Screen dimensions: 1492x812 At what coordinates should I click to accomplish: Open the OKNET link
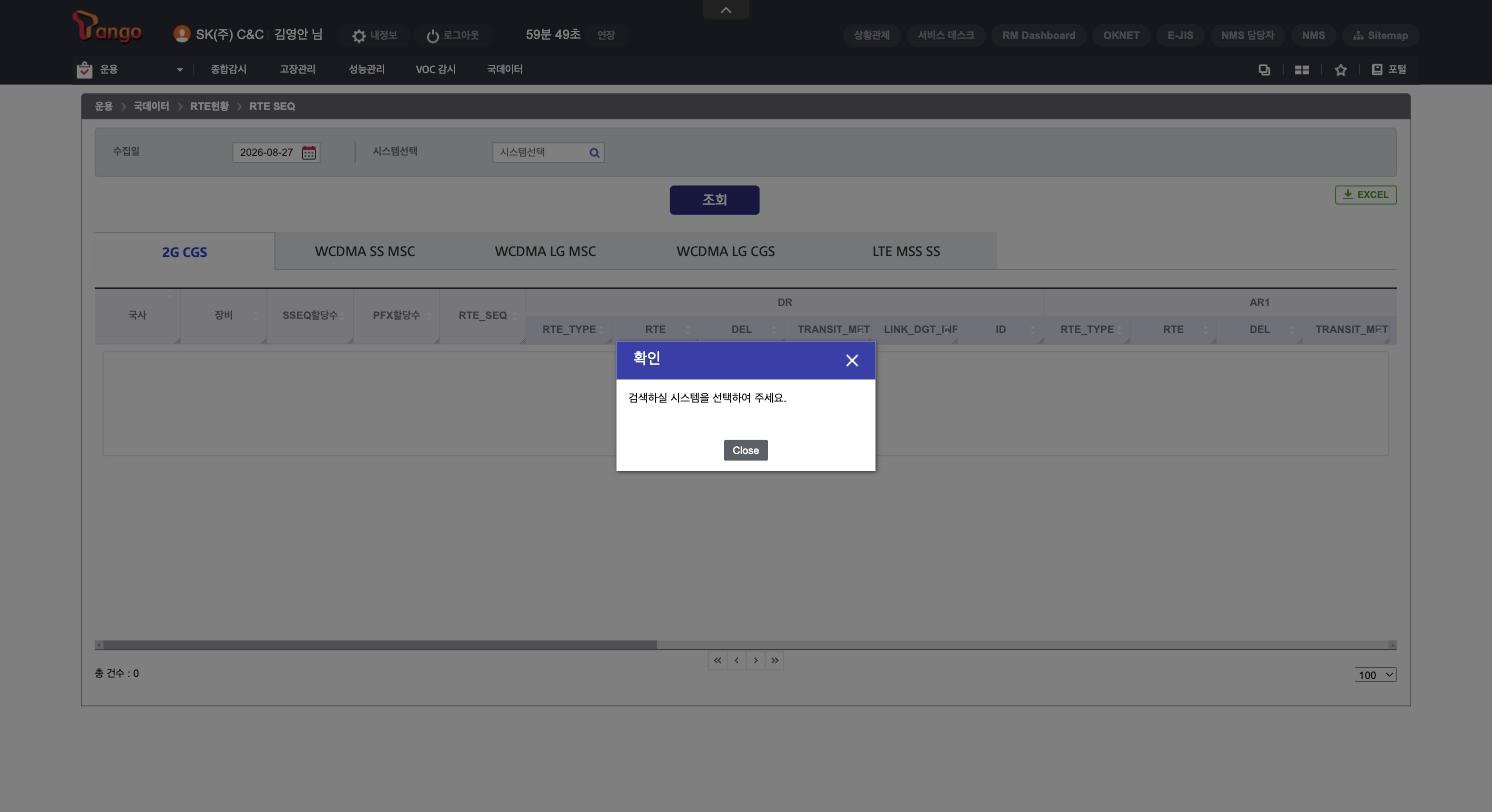[x=1121, y=35]
